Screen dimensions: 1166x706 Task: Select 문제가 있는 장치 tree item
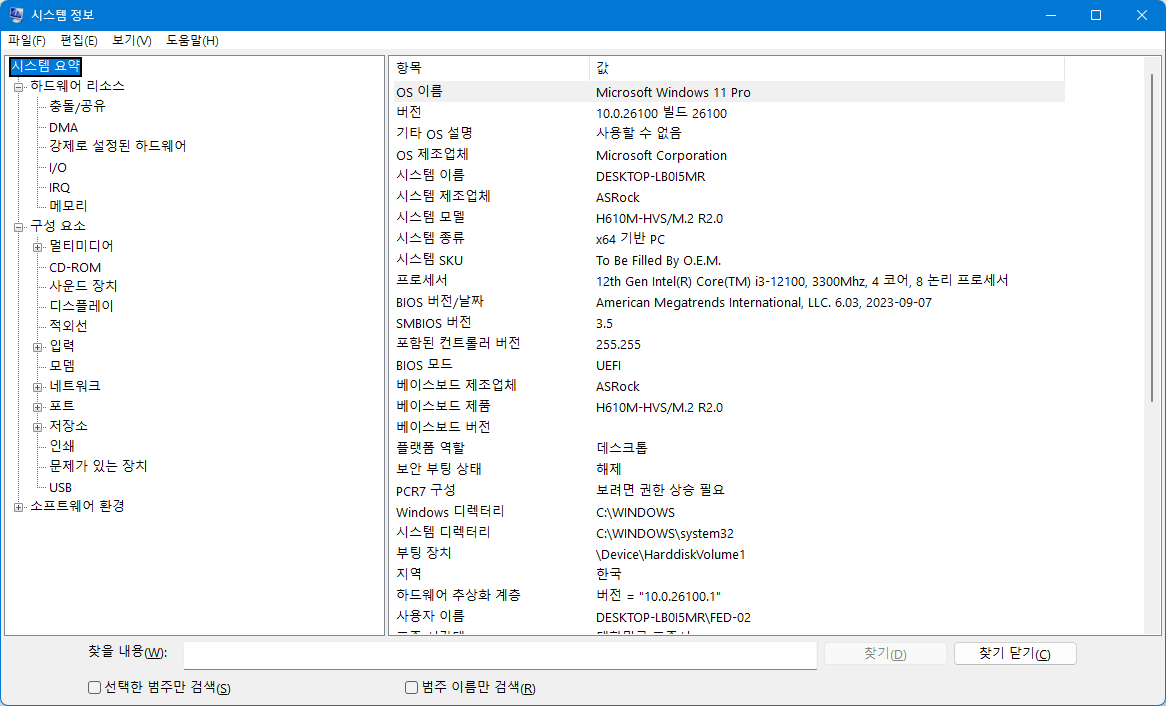pos(98,466)
